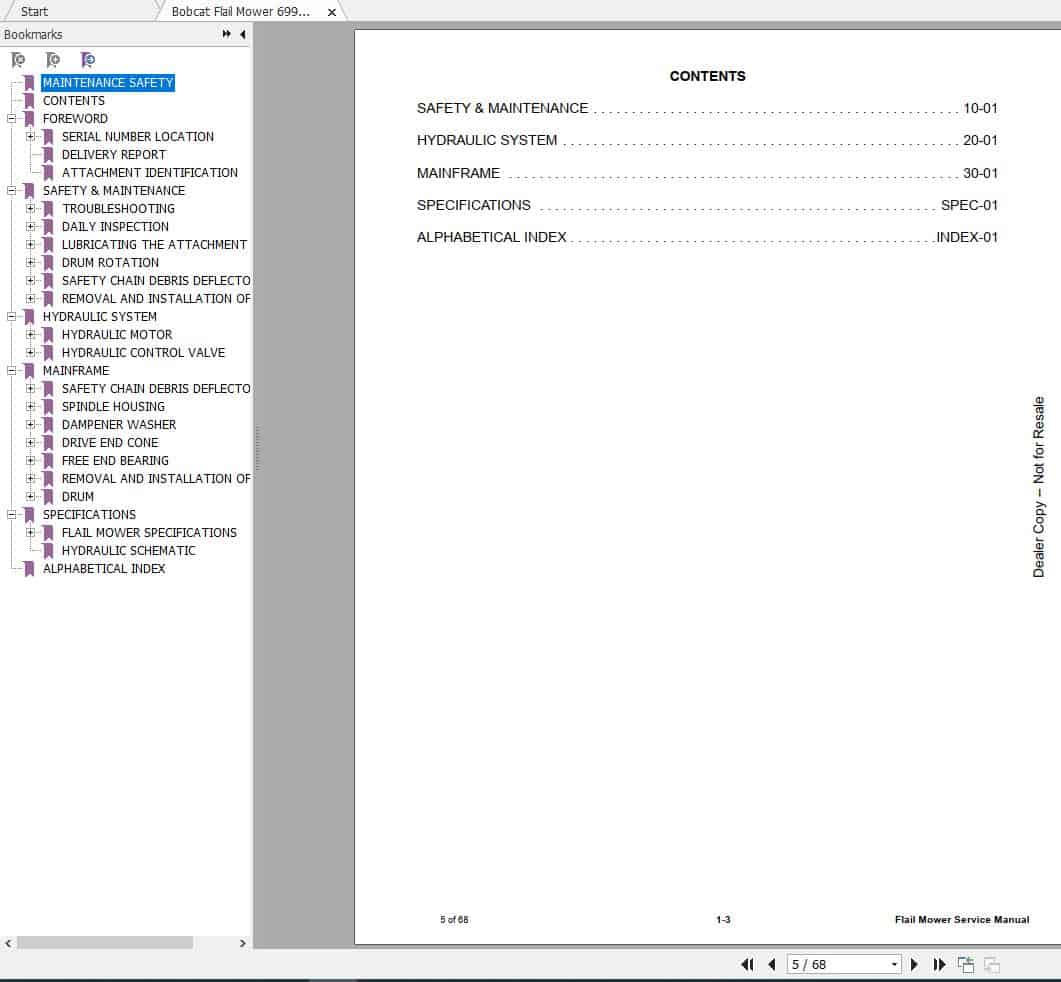This screenshot has height=982, width=1061.
Task: Open the FREE END BEARING bookmark
Action: (x=115, y=460)
